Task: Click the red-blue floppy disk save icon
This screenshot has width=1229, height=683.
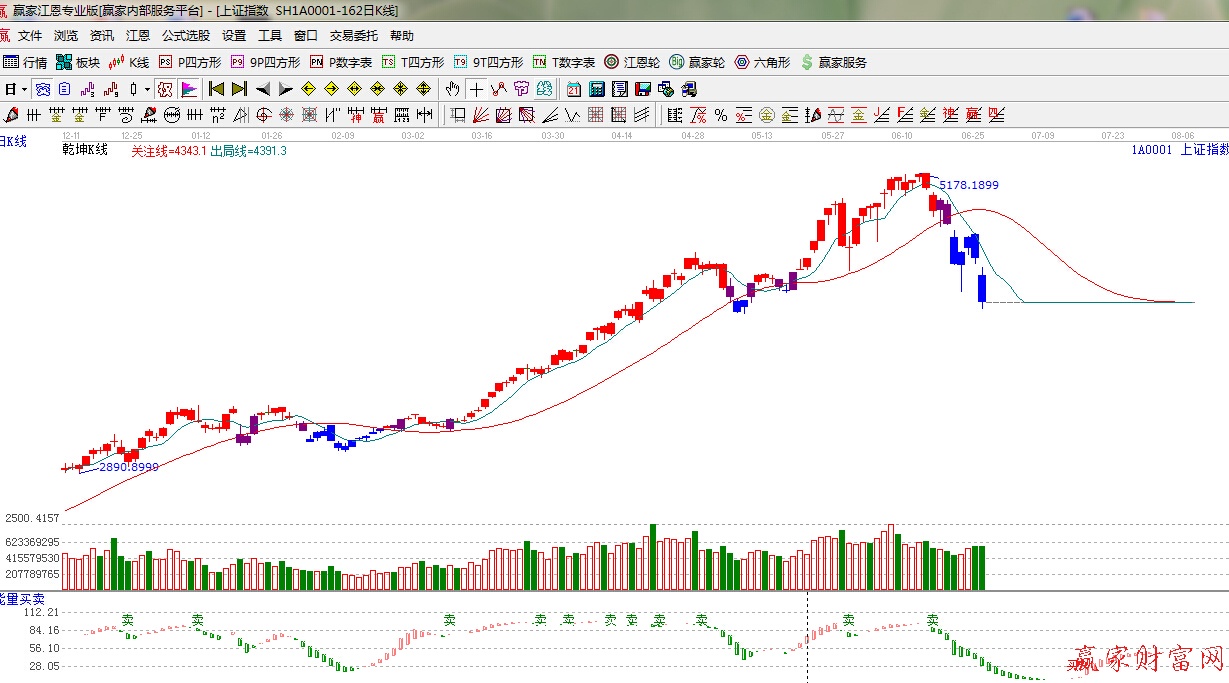Action: 642,89
